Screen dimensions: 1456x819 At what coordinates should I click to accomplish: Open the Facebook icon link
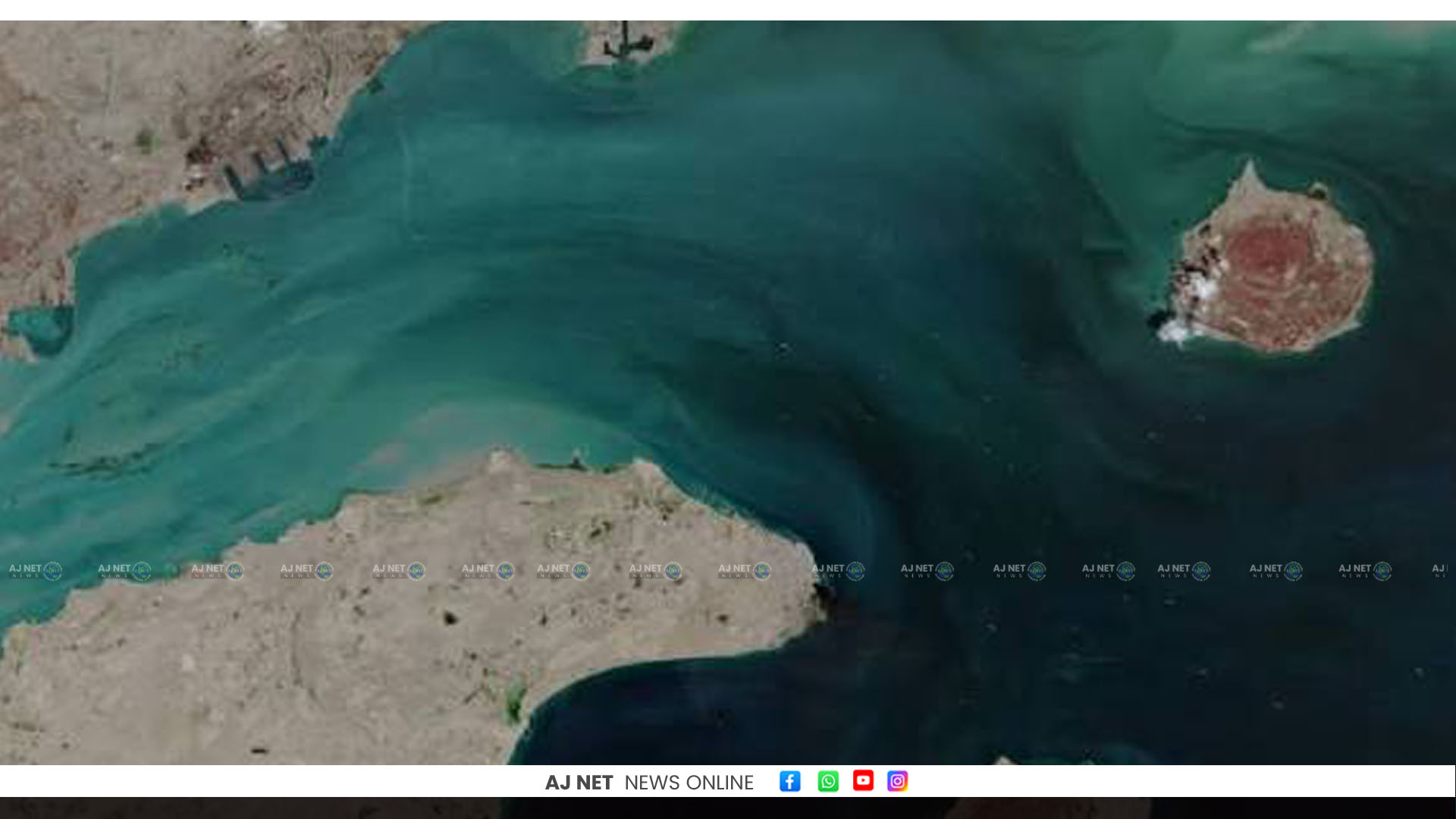(x=789, y=781)
